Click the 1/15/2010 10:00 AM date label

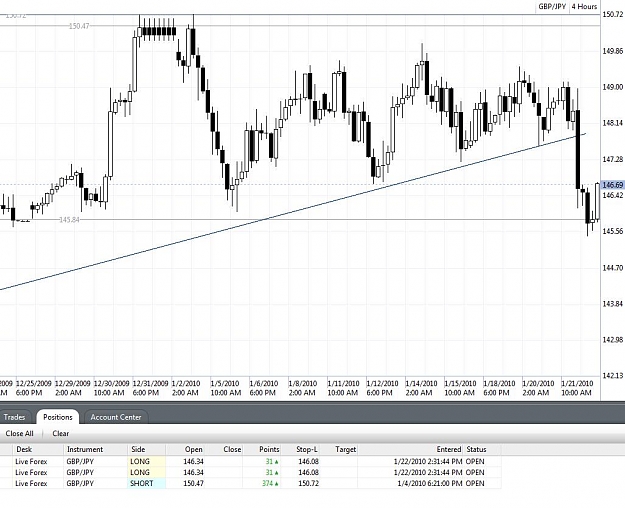[460, 388]
